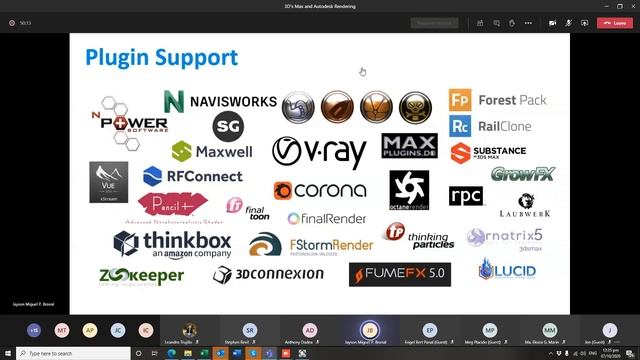This screenshot has width=640, height=360.
Task: Open Microsoft Edge from taskbar
Action: [x=171, y=353]
